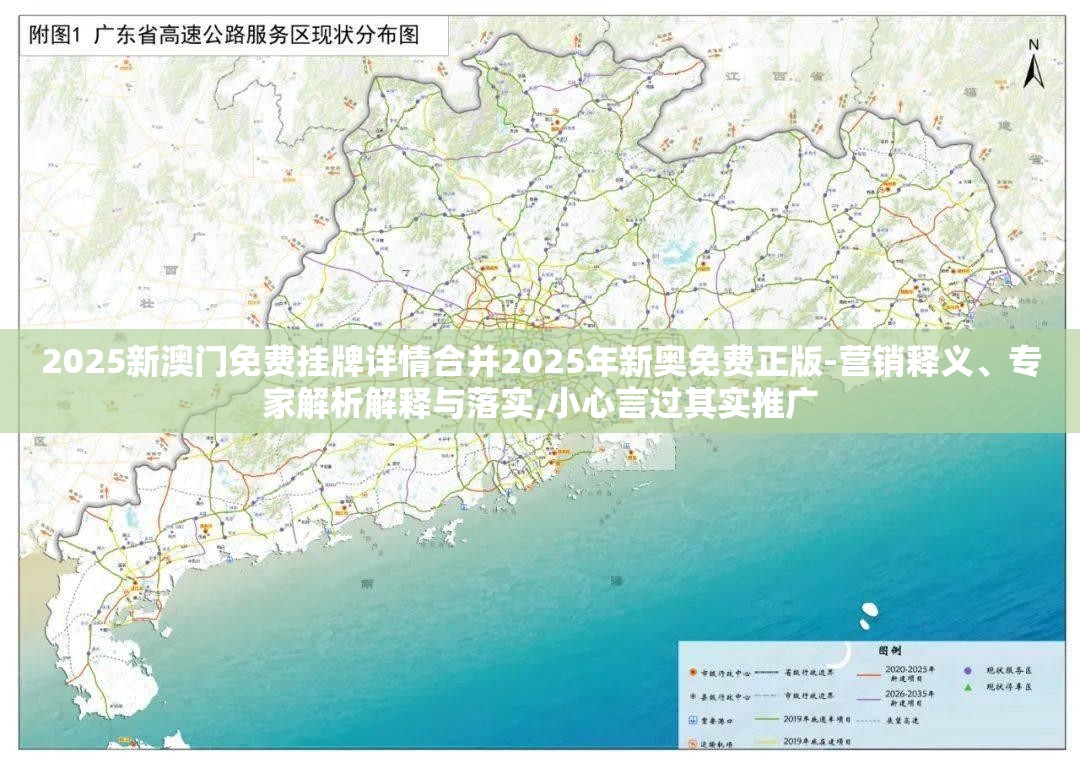Click the 县级行政中心 legend symbol
1080x763 pixels.
click(x=693, y=696)
